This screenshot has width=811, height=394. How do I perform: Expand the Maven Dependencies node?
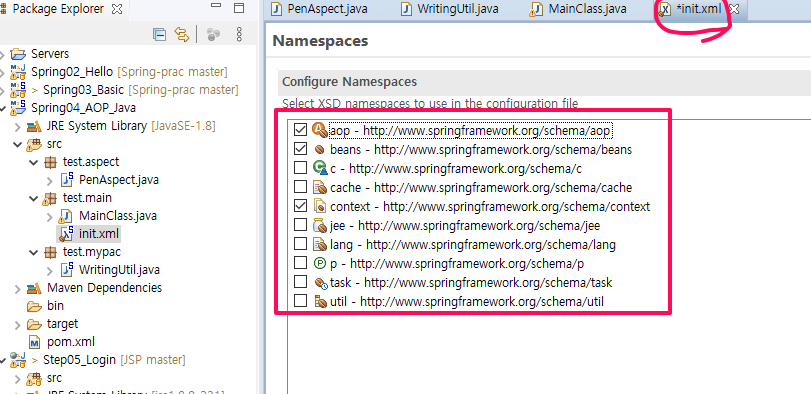[18, 289]
